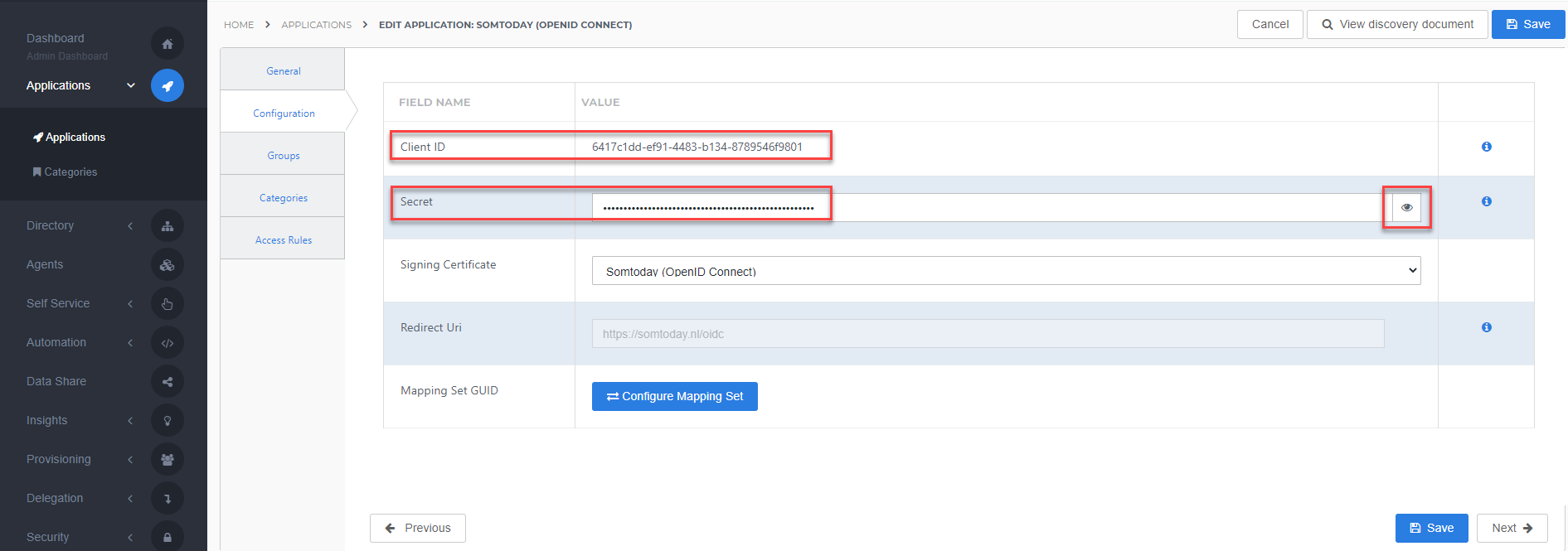Click the Delegation arrow icon
1568x551 pixels.
[x=167, y=499]
